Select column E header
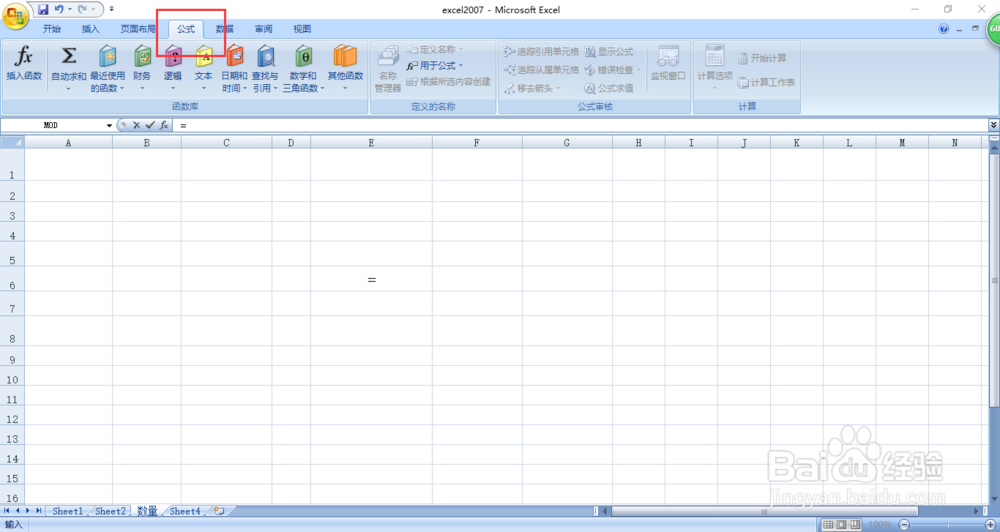This screenshot has width=1000, height=532. click(371, 143)
